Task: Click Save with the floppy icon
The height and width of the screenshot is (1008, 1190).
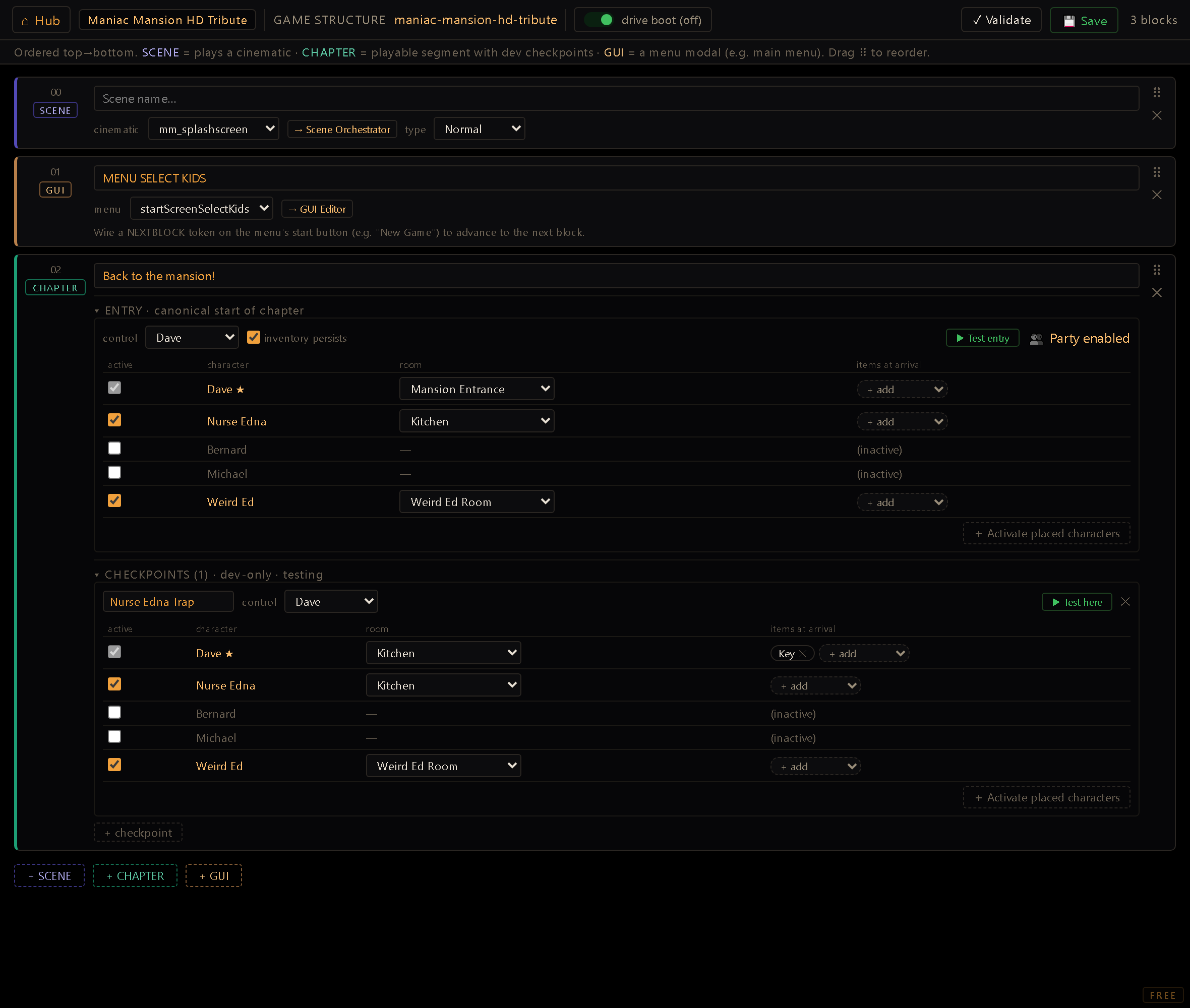Action: [1084, 21]
